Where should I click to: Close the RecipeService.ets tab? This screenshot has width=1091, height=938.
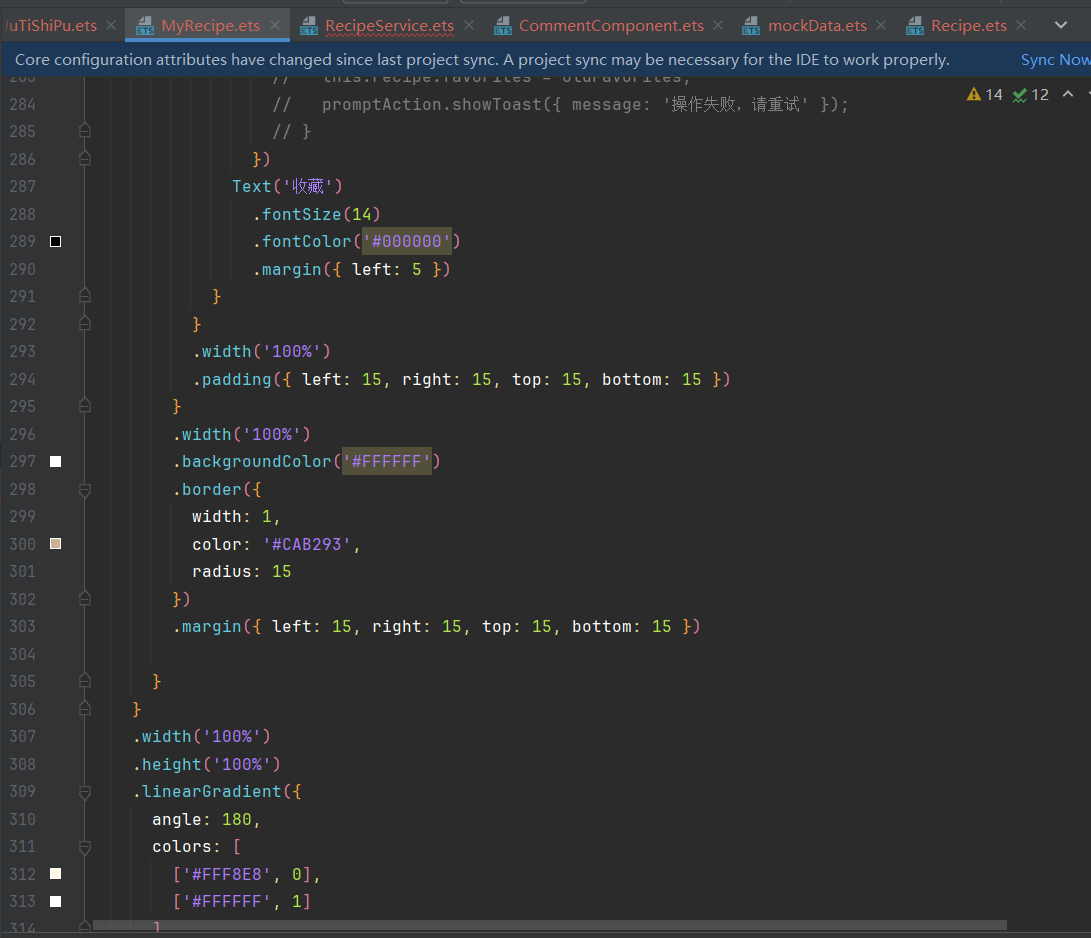[469, 26]
